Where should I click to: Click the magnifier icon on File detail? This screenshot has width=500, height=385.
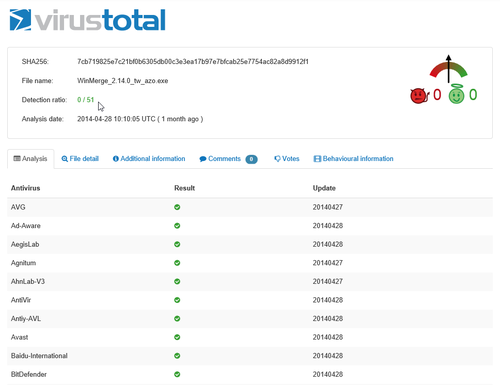pyautogui.click(x=65, y=159)
